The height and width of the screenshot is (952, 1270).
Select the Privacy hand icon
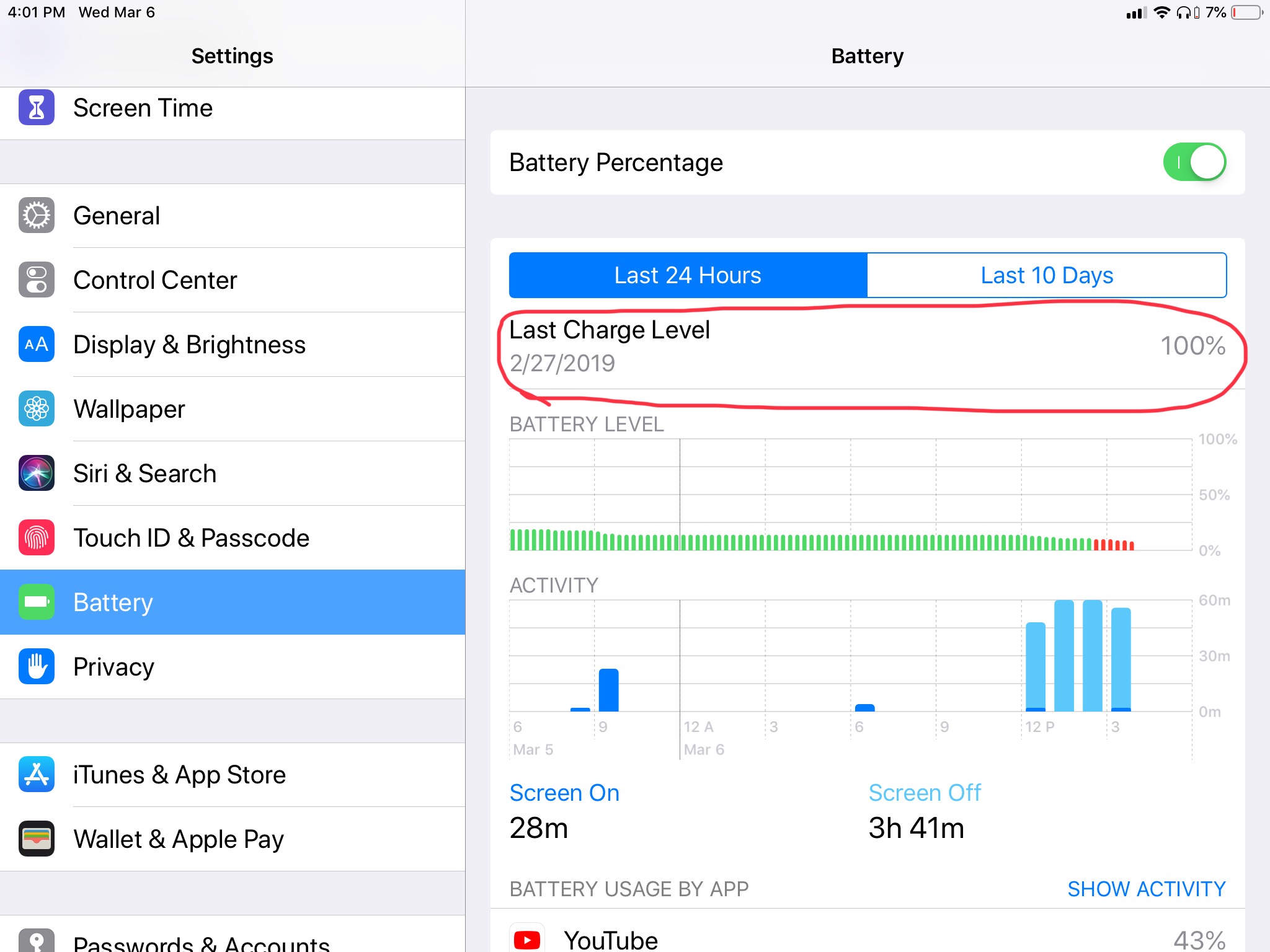click(x=37, y=667)
